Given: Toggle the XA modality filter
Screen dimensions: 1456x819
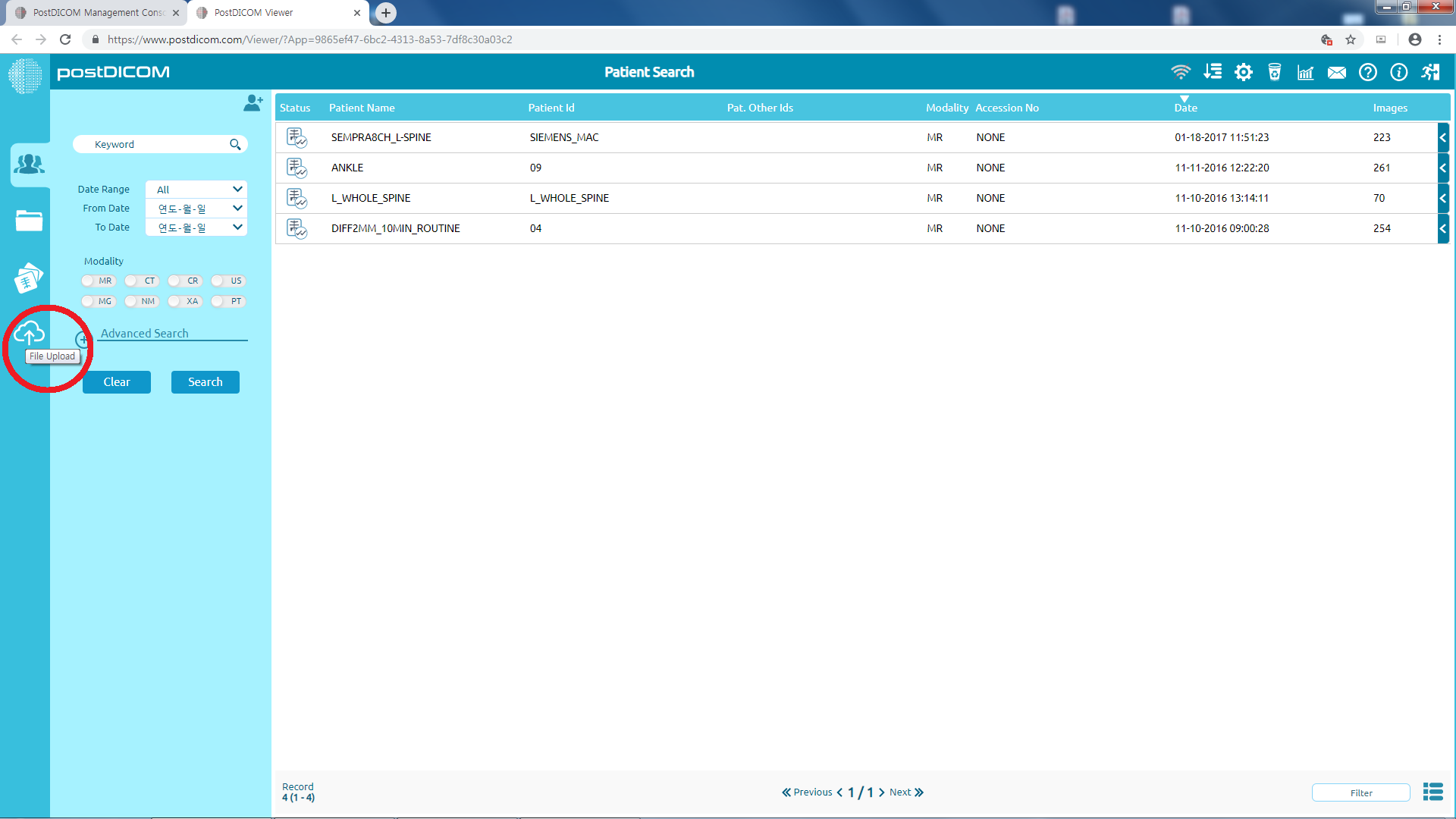Looking at the screenshot, I should coord(184,301).
